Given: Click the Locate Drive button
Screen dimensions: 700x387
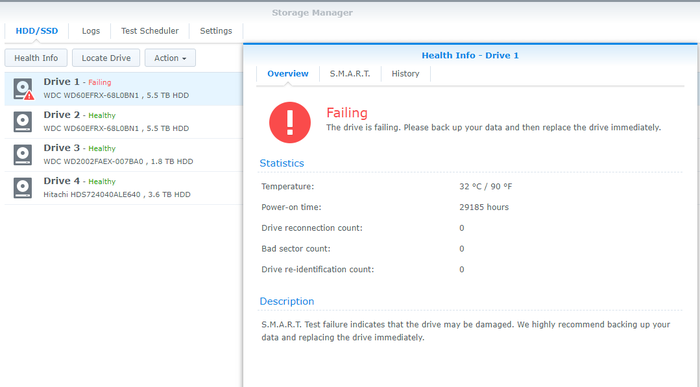Looking at the screenshot, I should (106, 58).
